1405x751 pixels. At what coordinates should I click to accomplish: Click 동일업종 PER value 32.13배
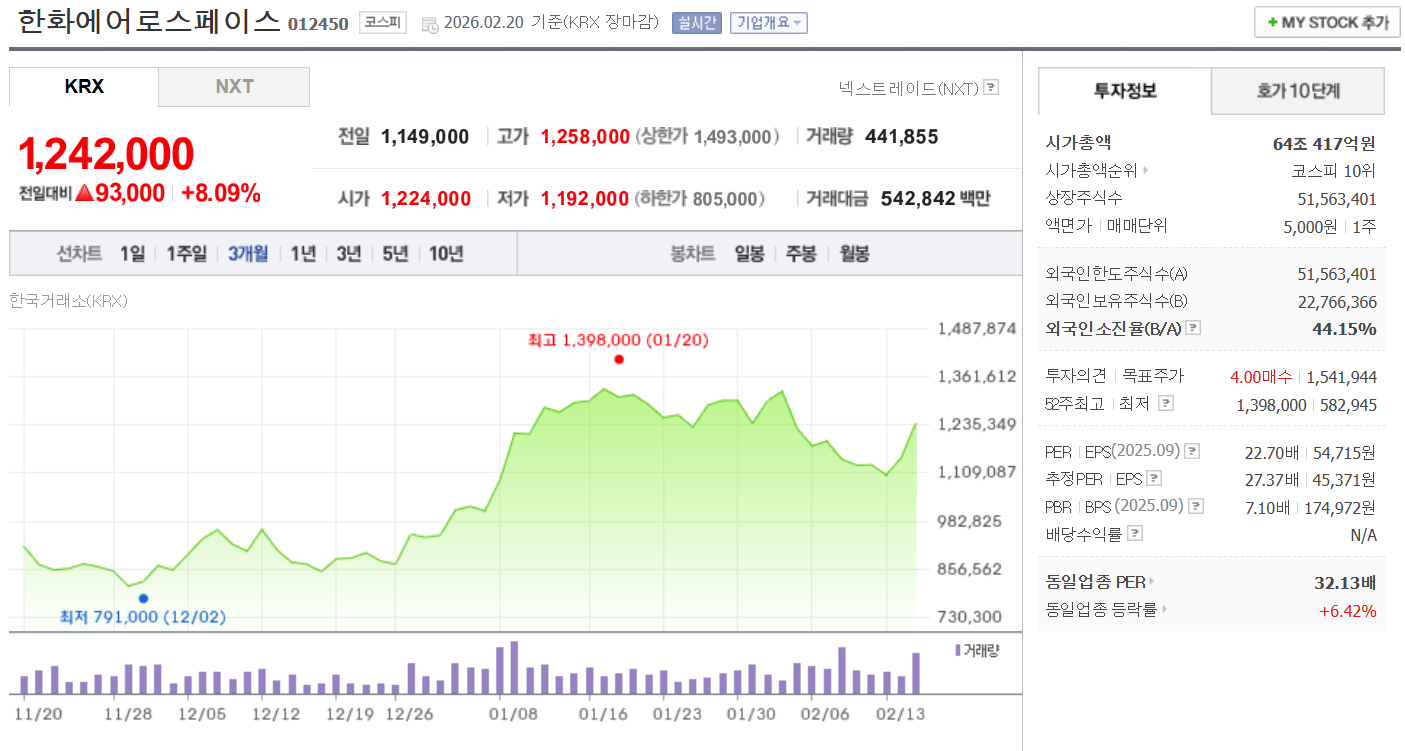point(1345,582)
